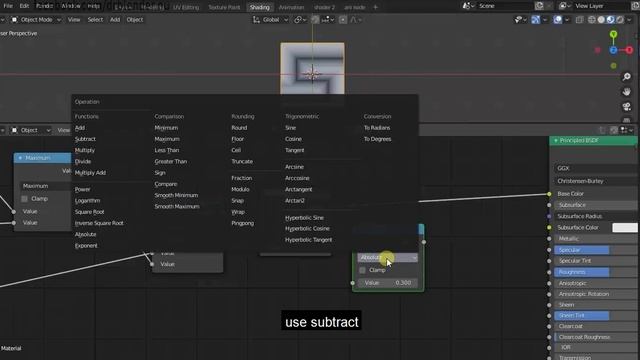Screen dimensions: 640x360
Task: Open transform pivot point menu
Action: click(300, 20)
